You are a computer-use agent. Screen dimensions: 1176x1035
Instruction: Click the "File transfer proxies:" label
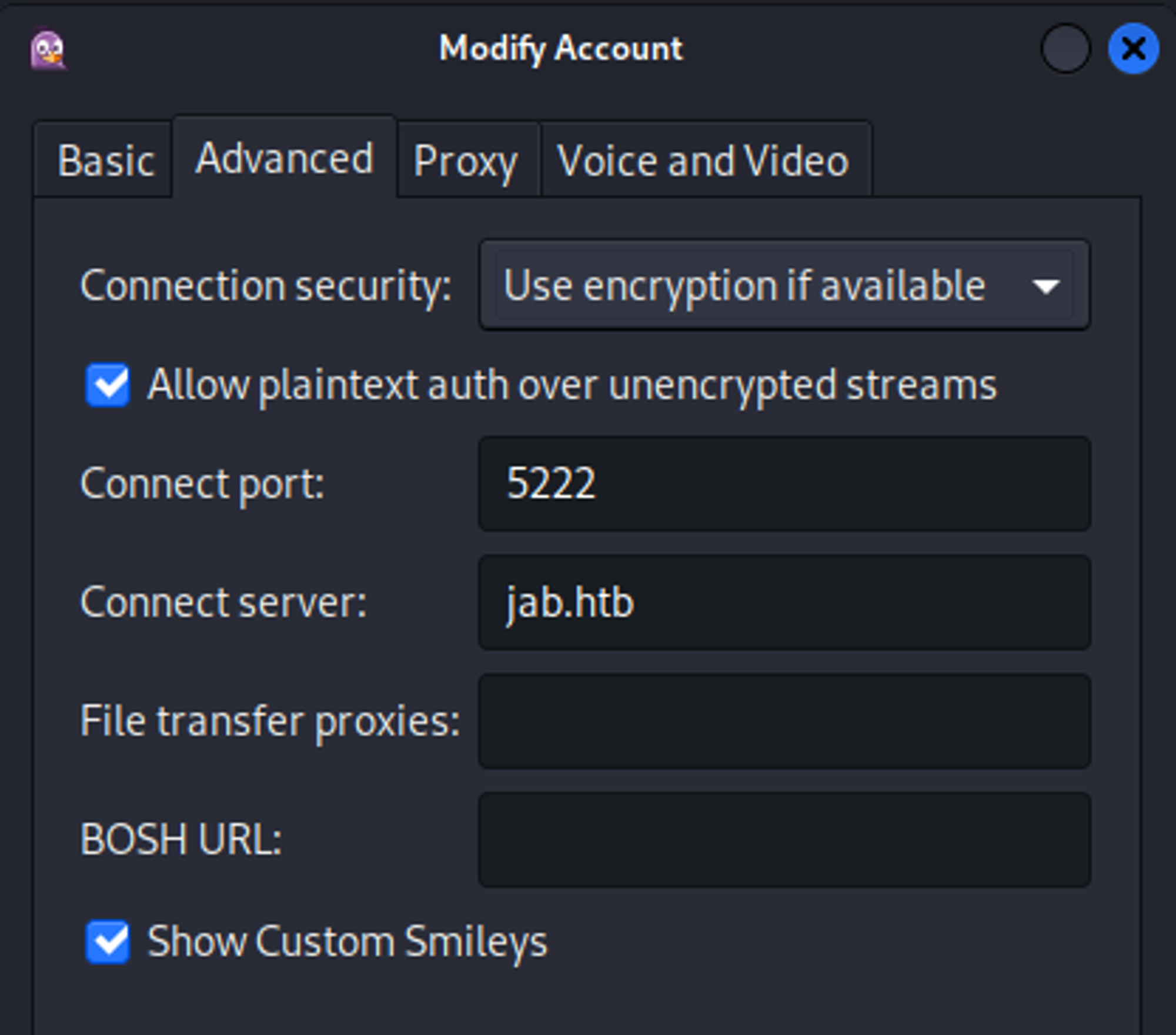pyautogui.click(x=270, y=721)
